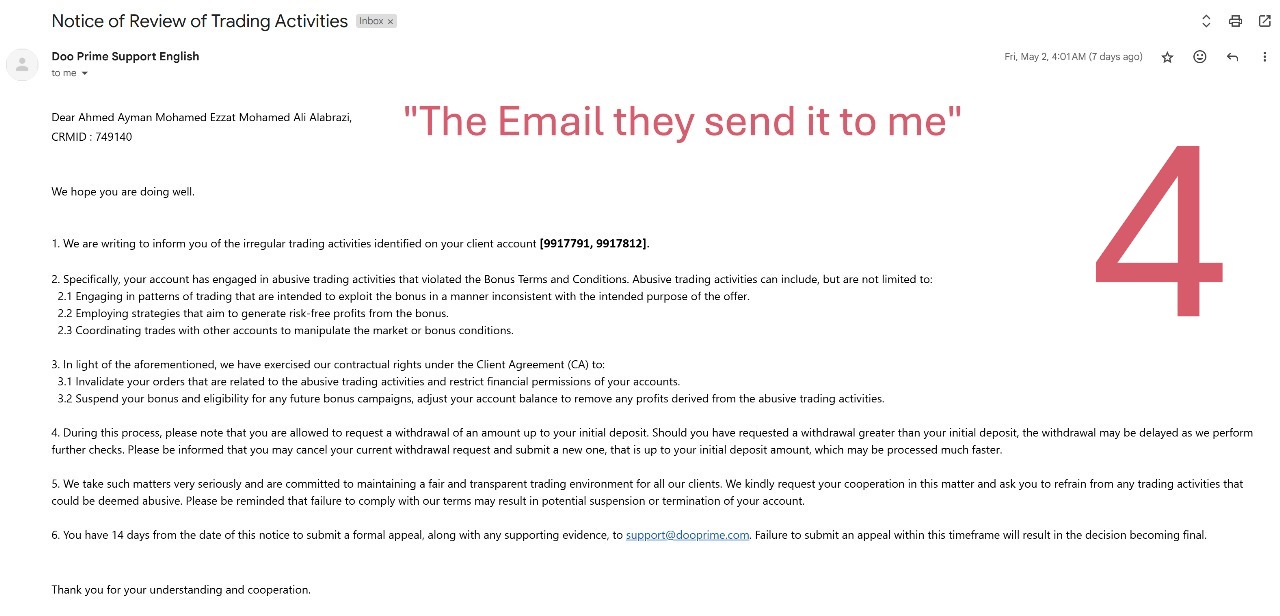This screenshot has height=616, width=1280.
Task: Click the Reply arrow icon
Action: point(1232,57)
